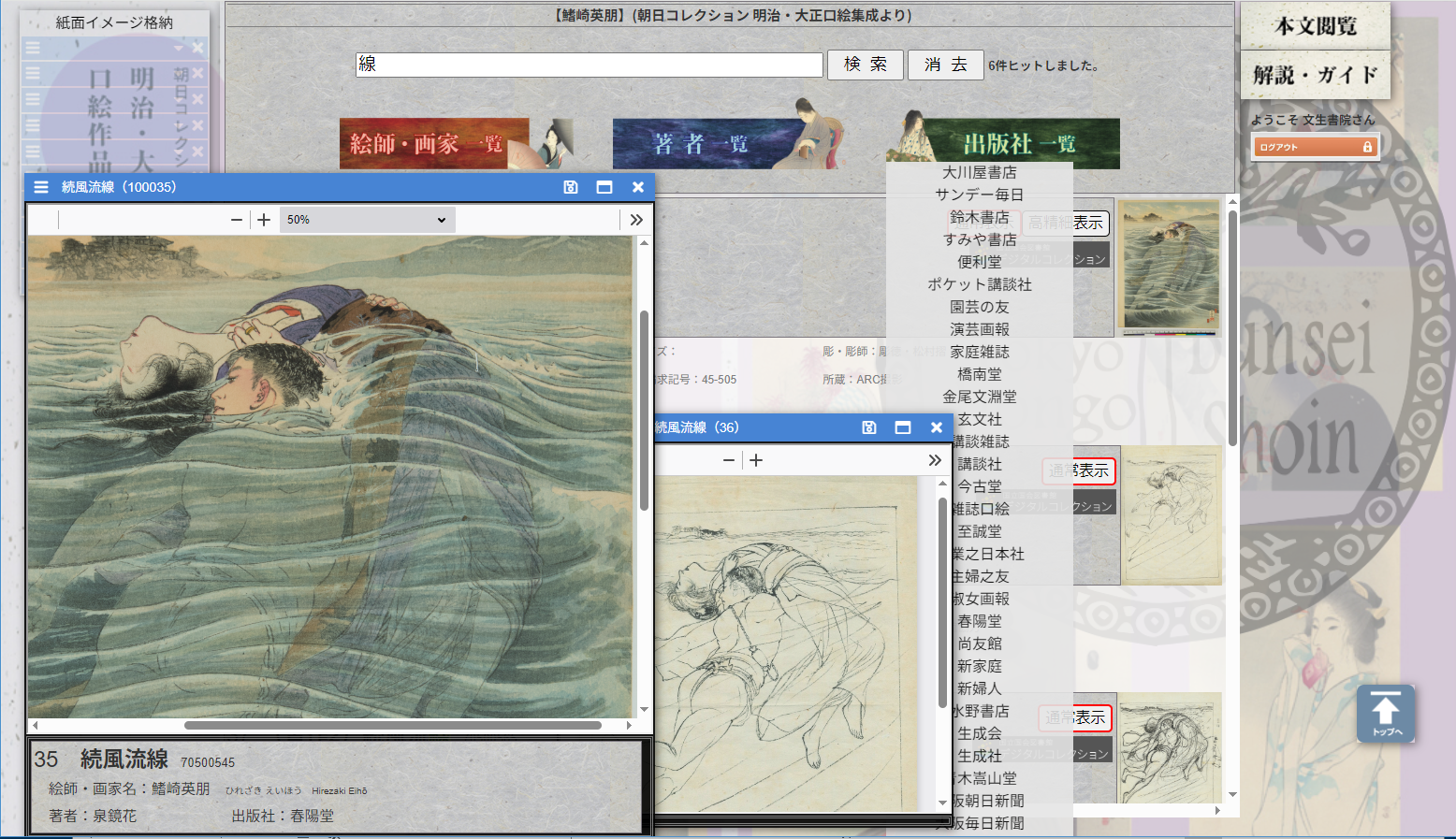Click 著者：泉鏡花 text in caption
The height and width of the screenshot is (839, 1456).
[x=93, y=816]
